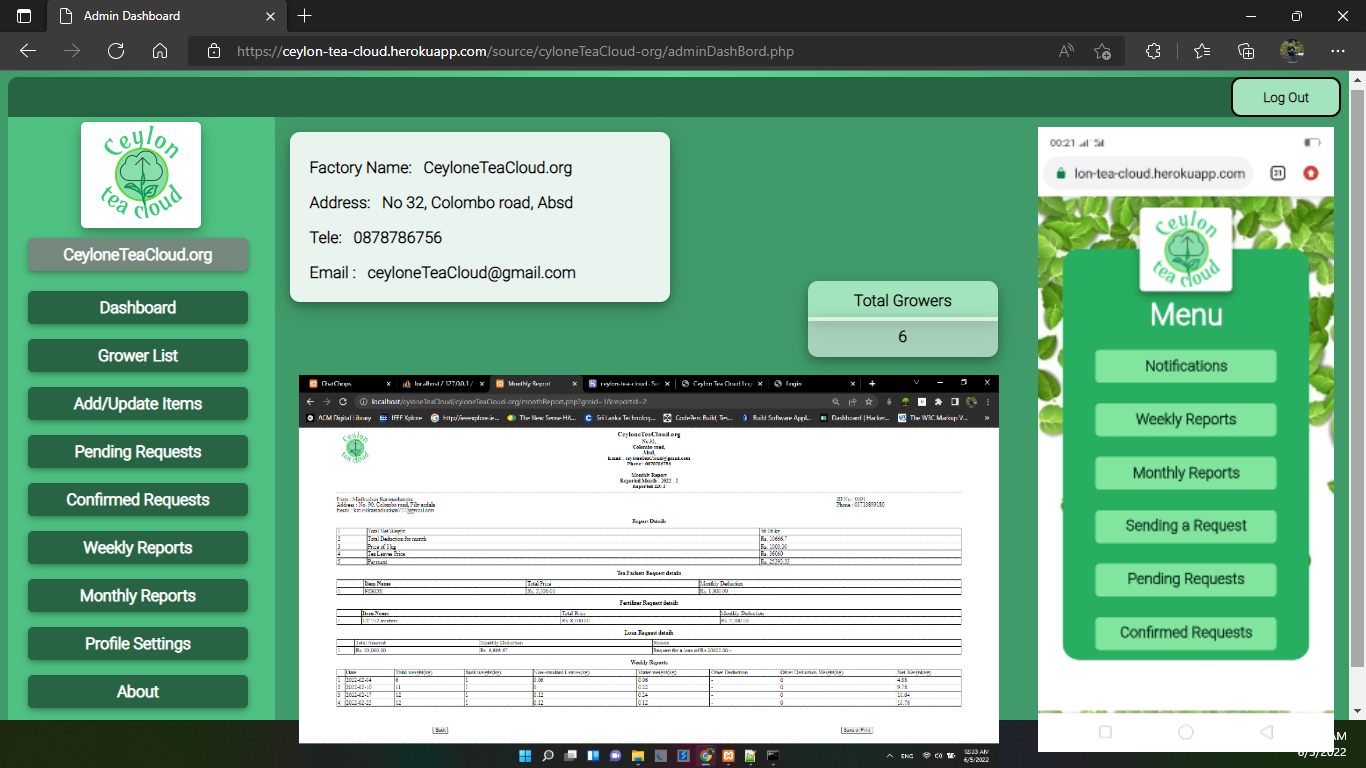
Task: Click the growers count value 6
Action: pos(902,337)
